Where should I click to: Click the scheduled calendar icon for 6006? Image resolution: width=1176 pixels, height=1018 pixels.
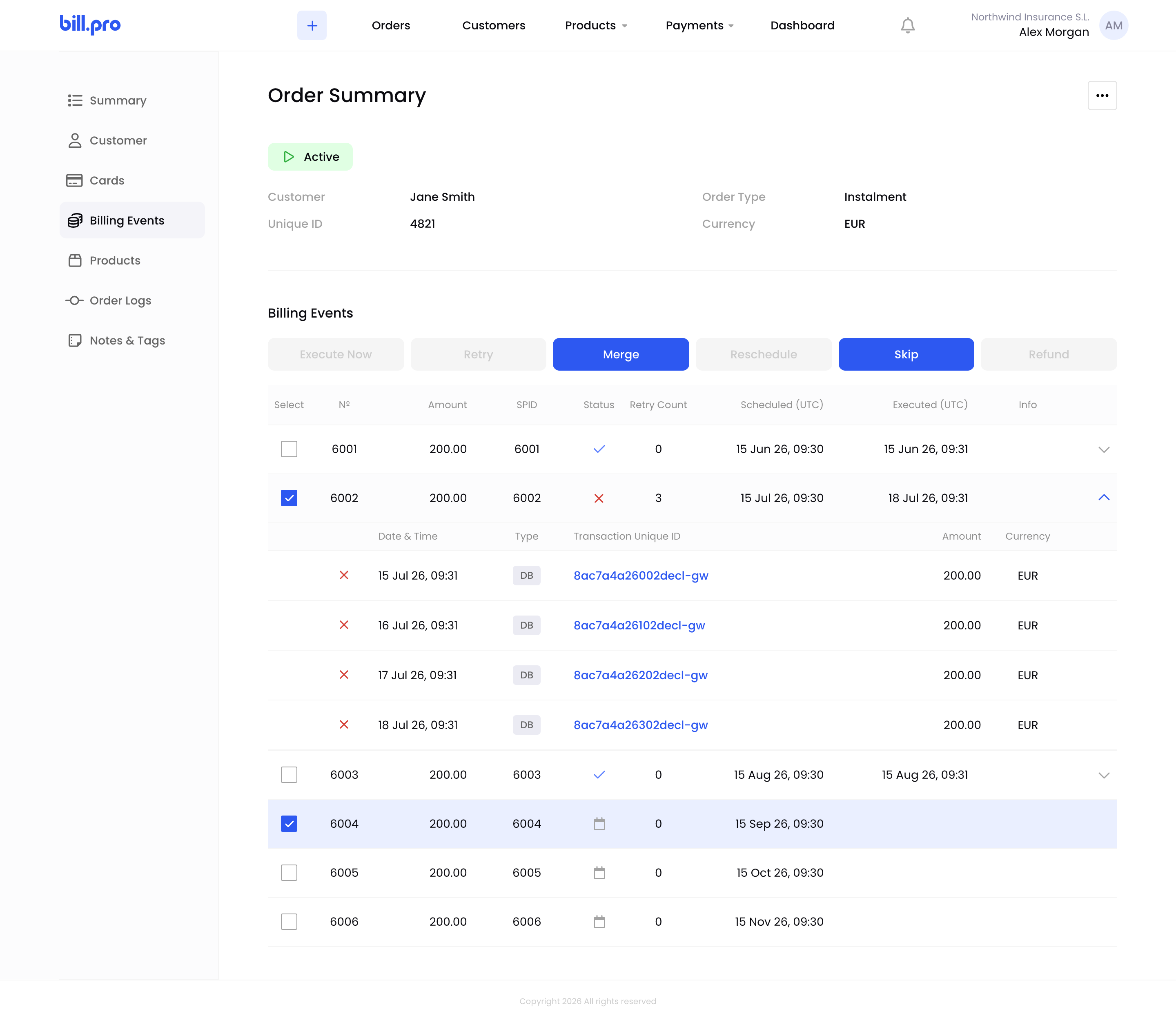[x=599, y=921]
